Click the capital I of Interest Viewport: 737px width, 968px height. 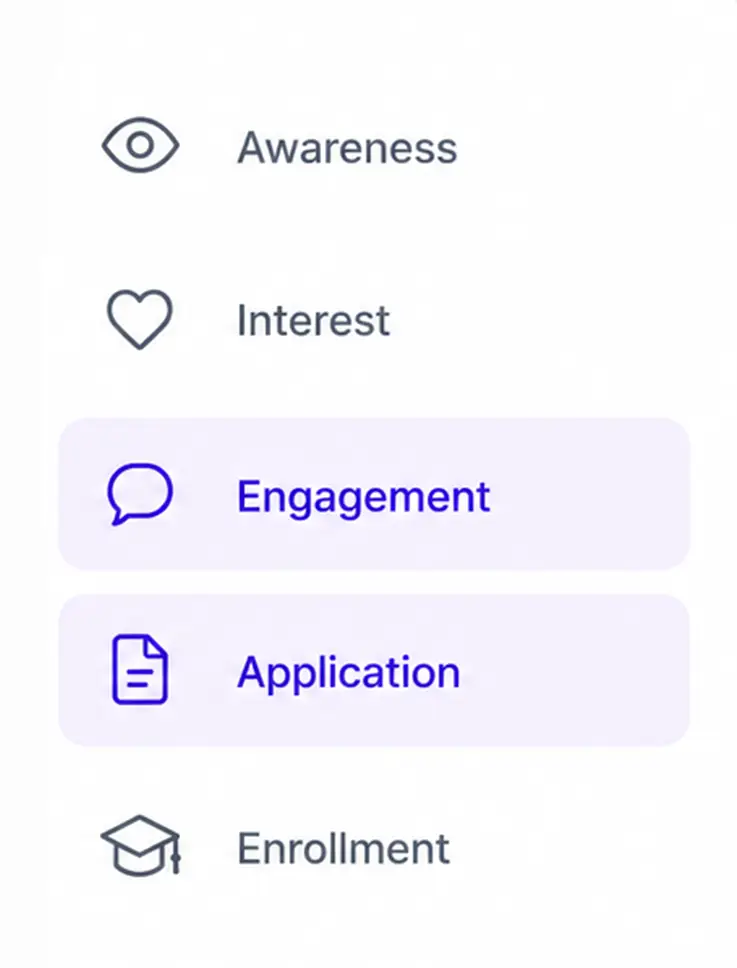pos(243,320)
